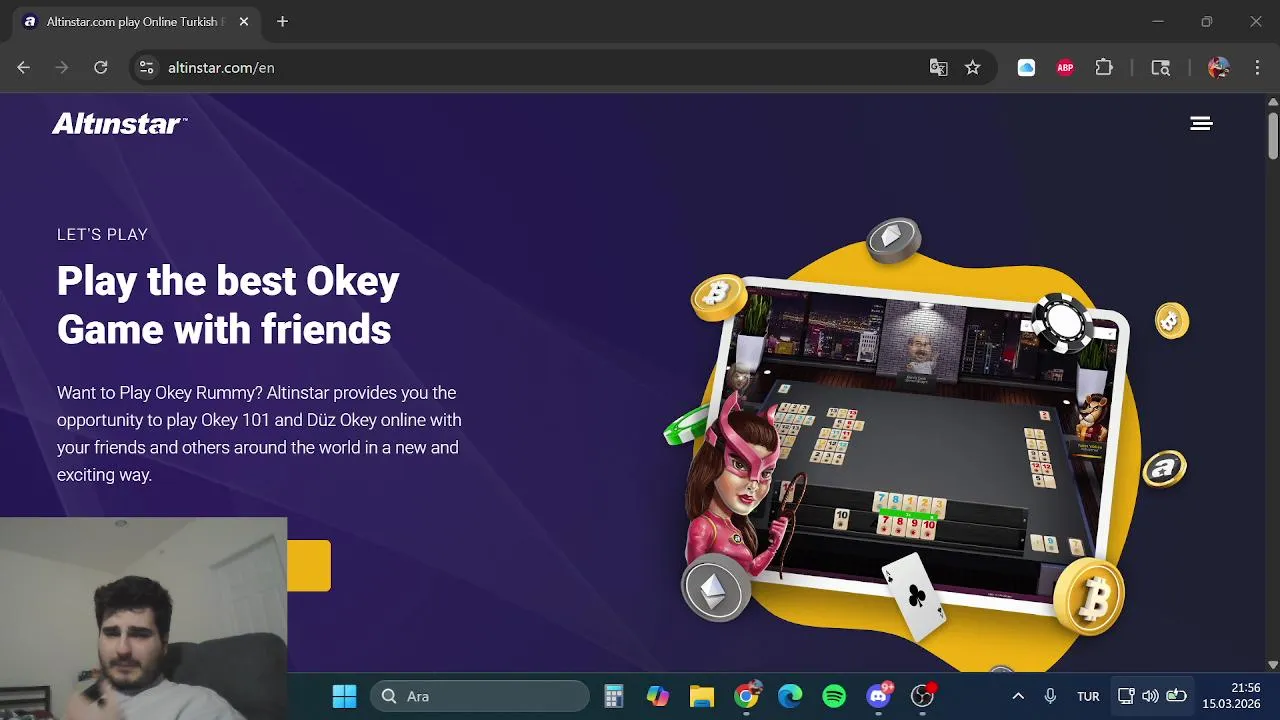Open Calculator from the taskbar
1280x720 pixels.
pyautogui.click(x=614, y=696)
